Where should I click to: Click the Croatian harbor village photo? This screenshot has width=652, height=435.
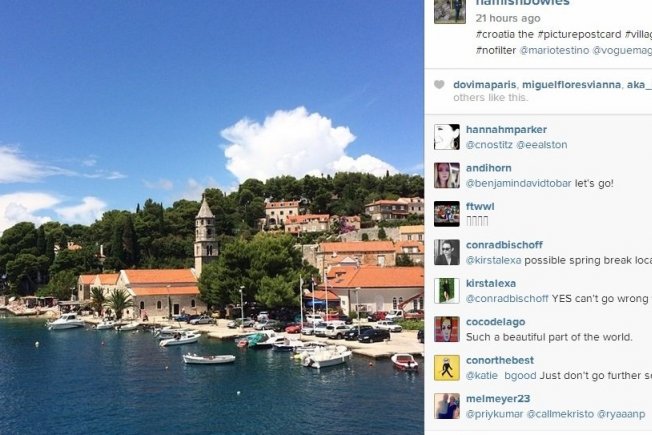212,218
